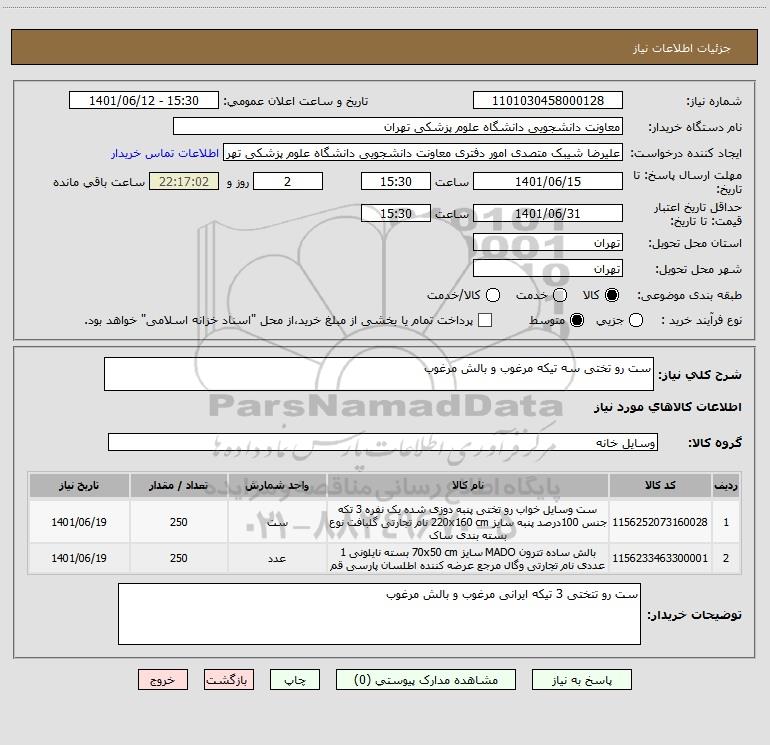Select the کالا/خدمت radio button
This screenshot has width=770, height=745.
493,295
